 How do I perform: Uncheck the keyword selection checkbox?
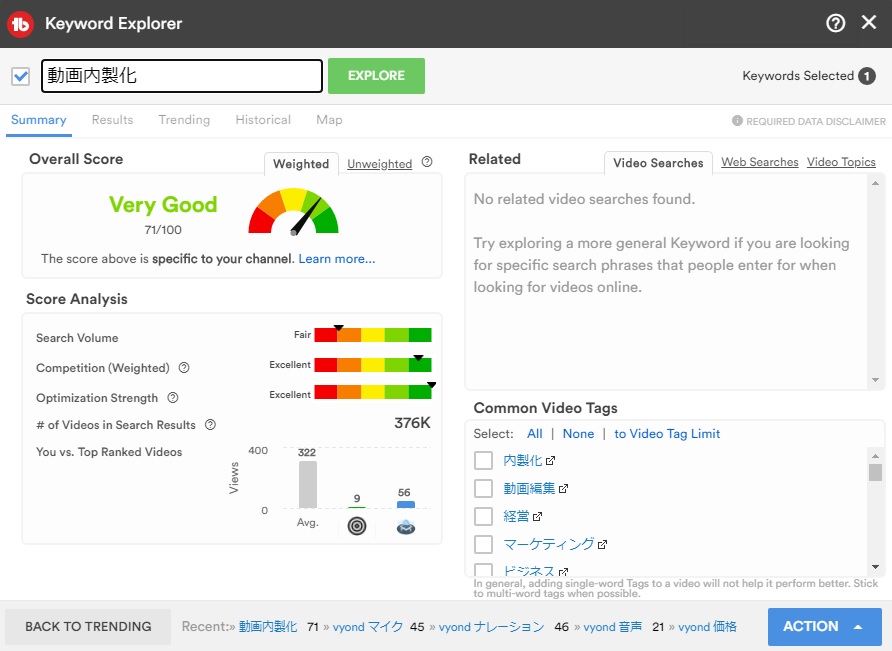pos(20,76)
